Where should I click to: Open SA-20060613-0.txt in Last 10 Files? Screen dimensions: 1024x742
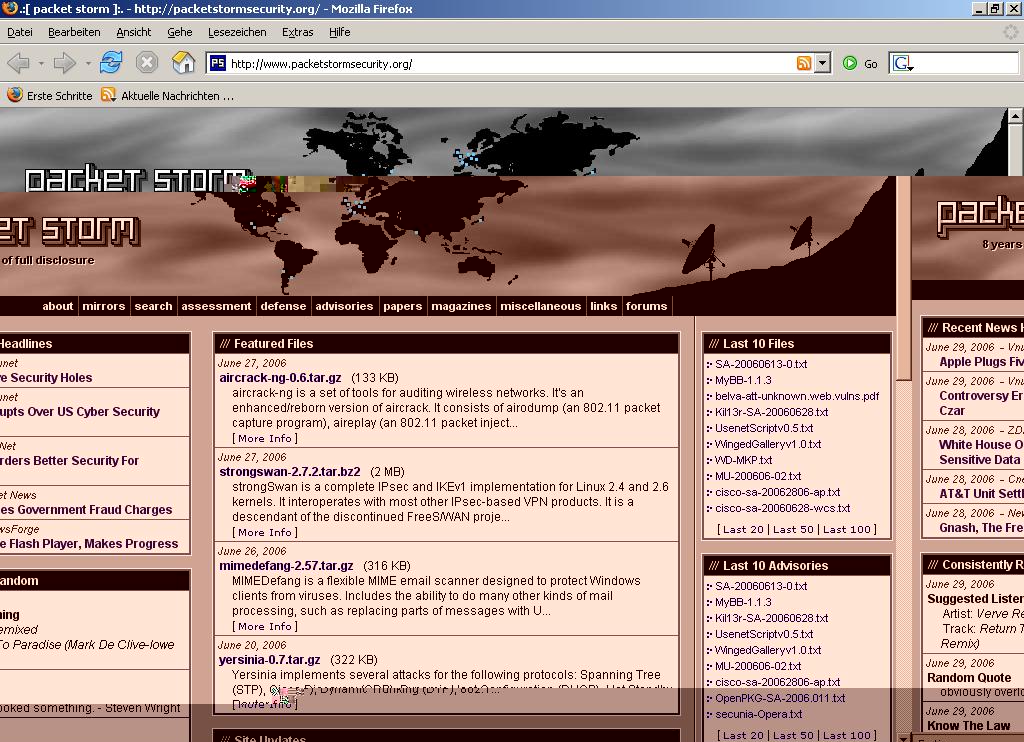pos(761,364)
